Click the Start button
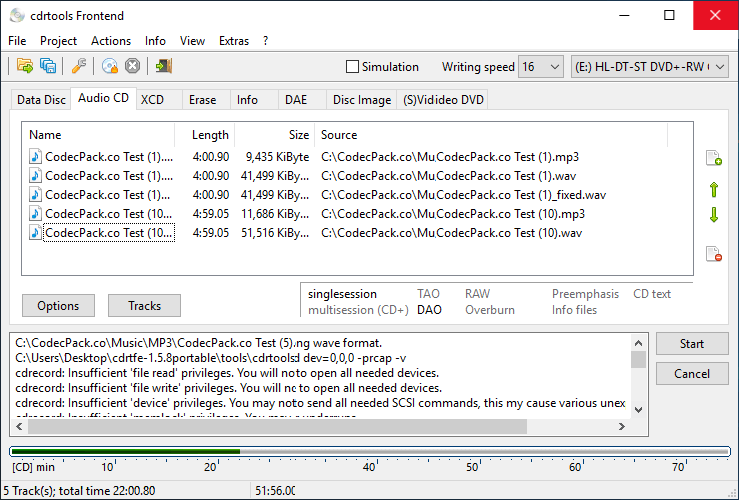The width and height of the screenshot is (739, 500). 692,344
